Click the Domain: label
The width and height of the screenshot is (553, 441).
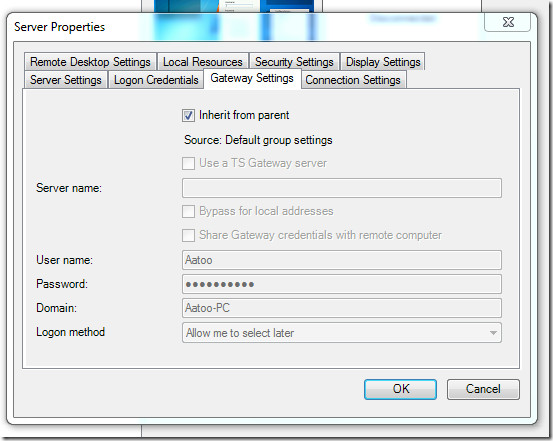[x=56, y=308]
